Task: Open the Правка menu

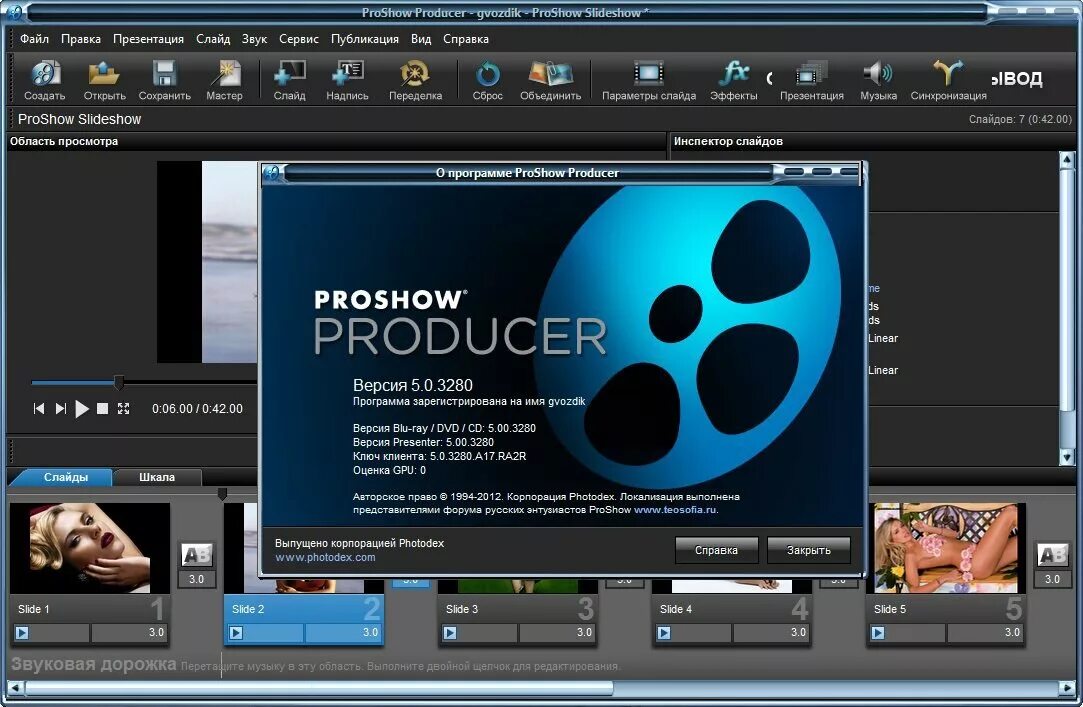Action: coord(81,39)
